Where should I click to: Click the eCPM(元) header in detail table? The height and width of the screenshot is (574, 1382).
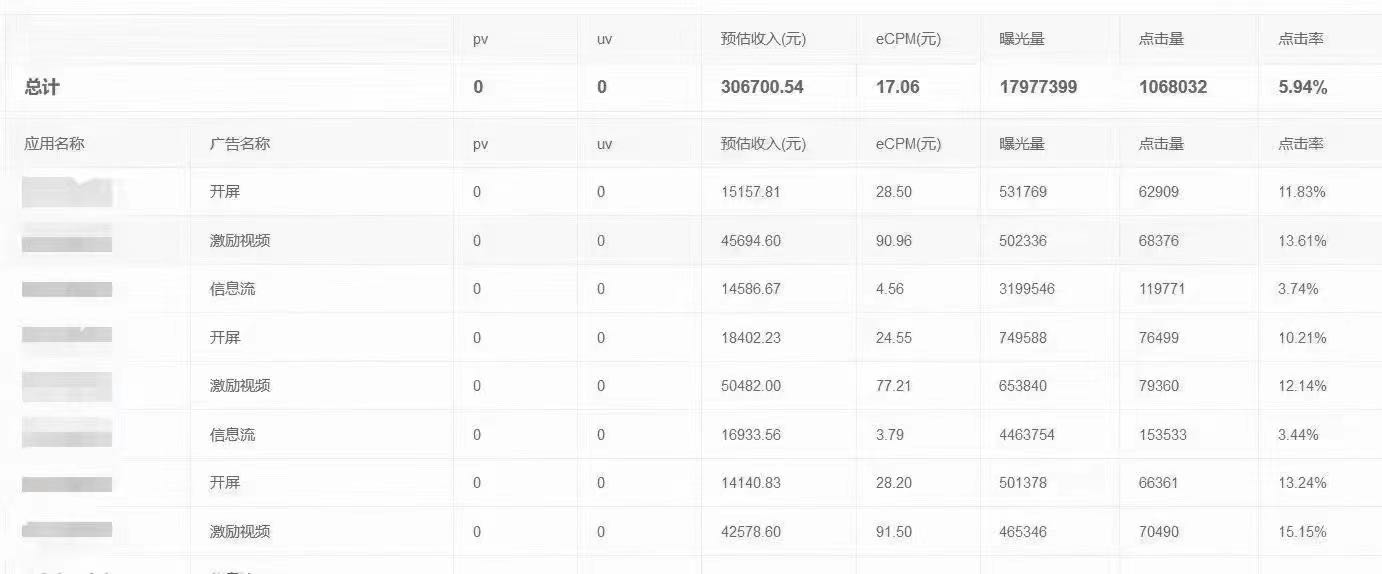point(908,143)
